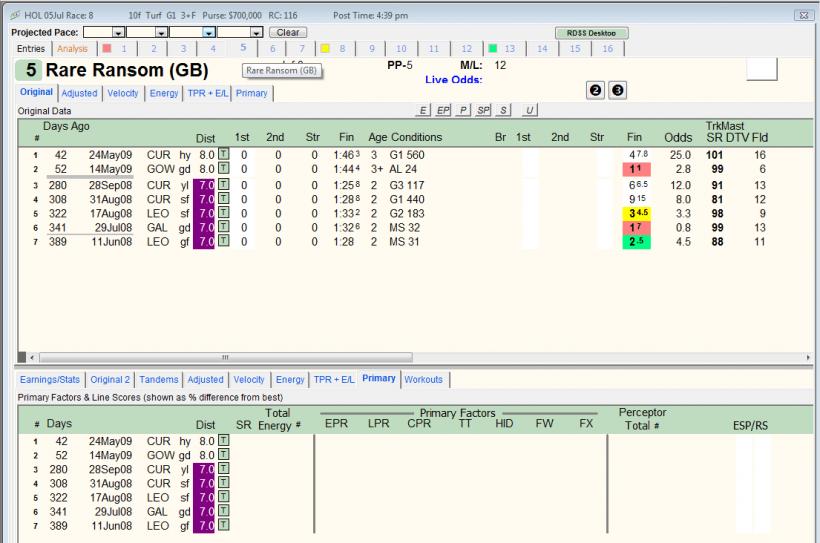Click the circled 2 icon button
This screenshot has height=543, width=820.
tap(595, 90)
